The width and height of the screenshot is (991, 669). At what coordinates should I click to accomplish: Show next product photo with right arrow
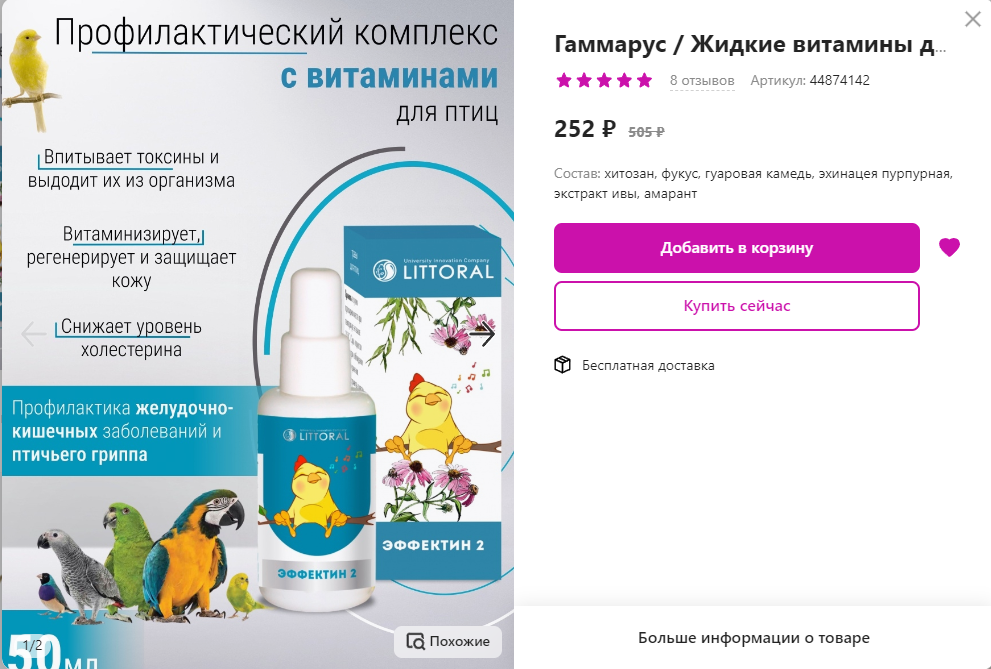(x=482, y=334)
